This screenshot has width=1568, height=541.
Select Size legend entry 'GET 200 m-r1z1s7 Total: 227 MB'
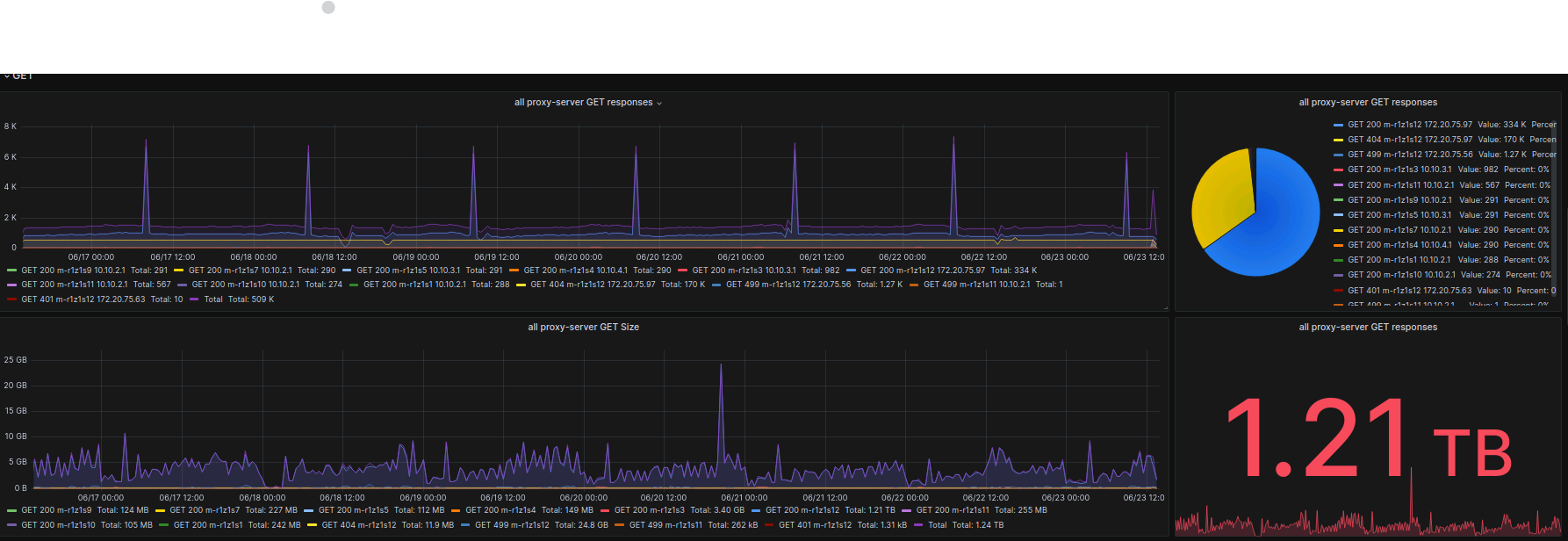[x=226, y=510]
